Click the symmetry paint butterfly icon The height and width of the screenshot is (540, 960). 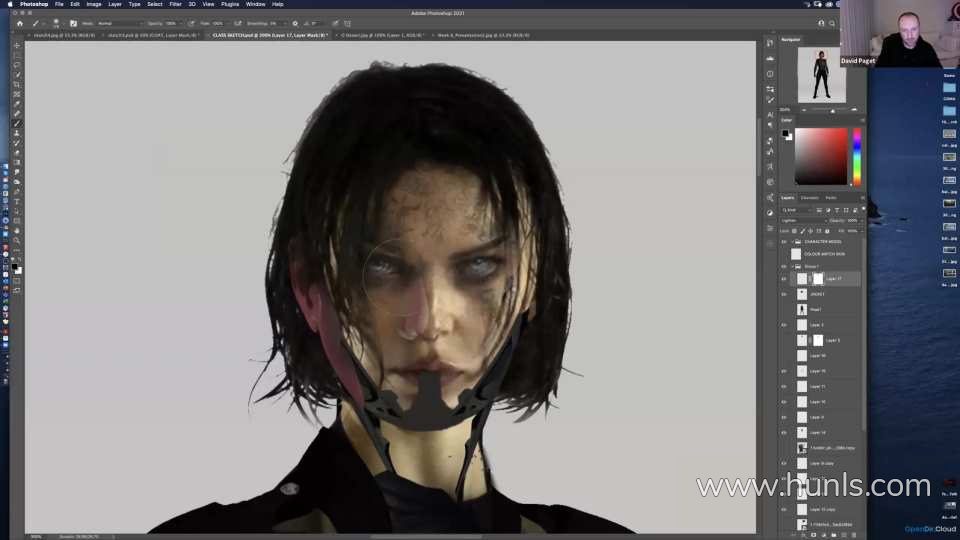347,23
